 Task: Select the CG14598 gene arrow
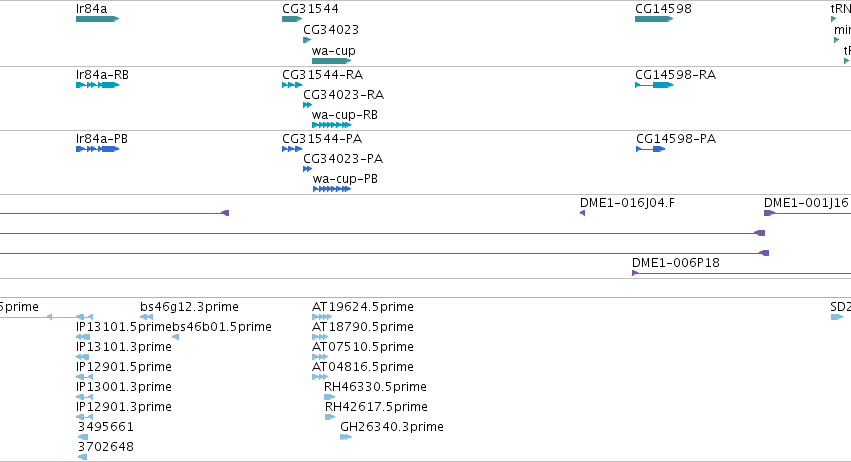[x=654, y=19]
